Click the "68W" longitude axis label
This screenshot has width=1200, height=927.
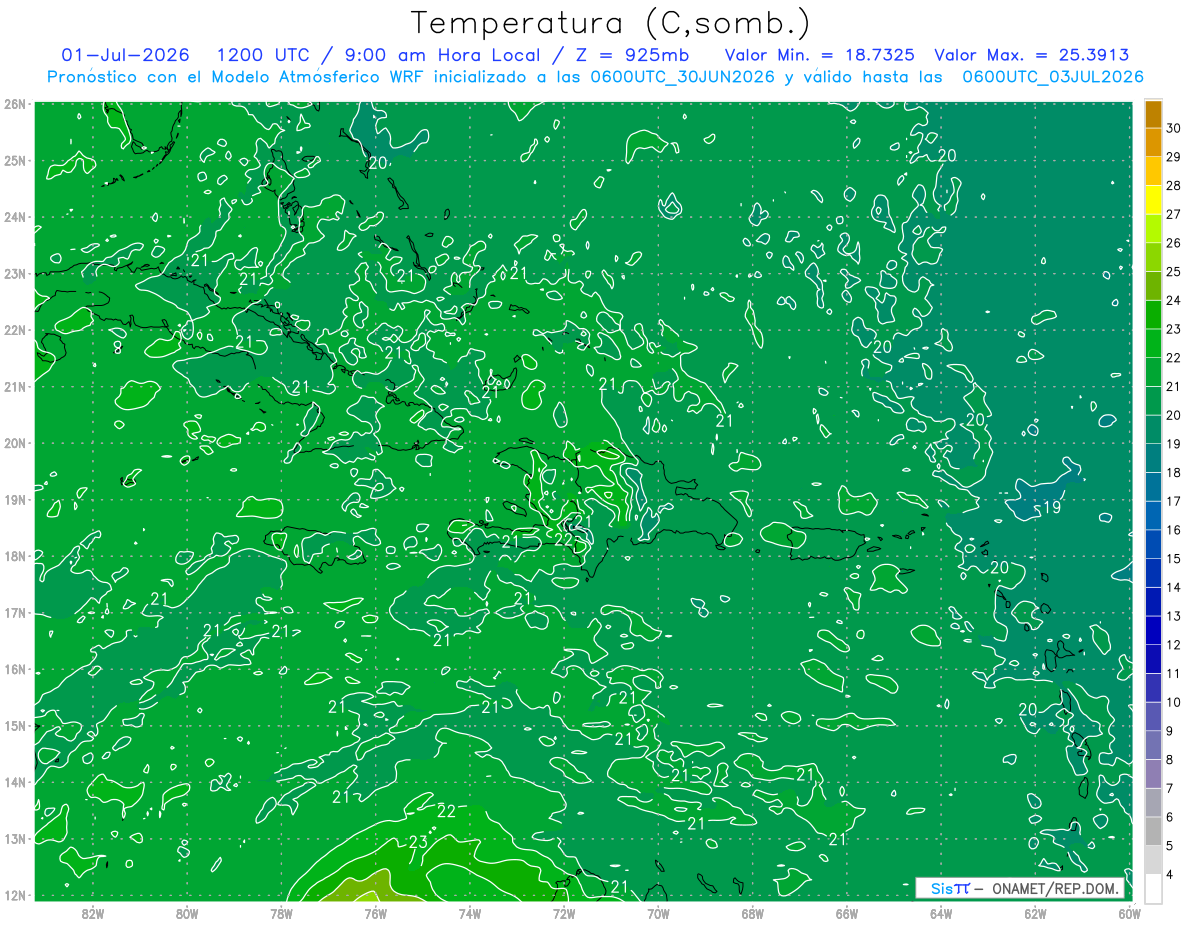(x=752, y=913)
